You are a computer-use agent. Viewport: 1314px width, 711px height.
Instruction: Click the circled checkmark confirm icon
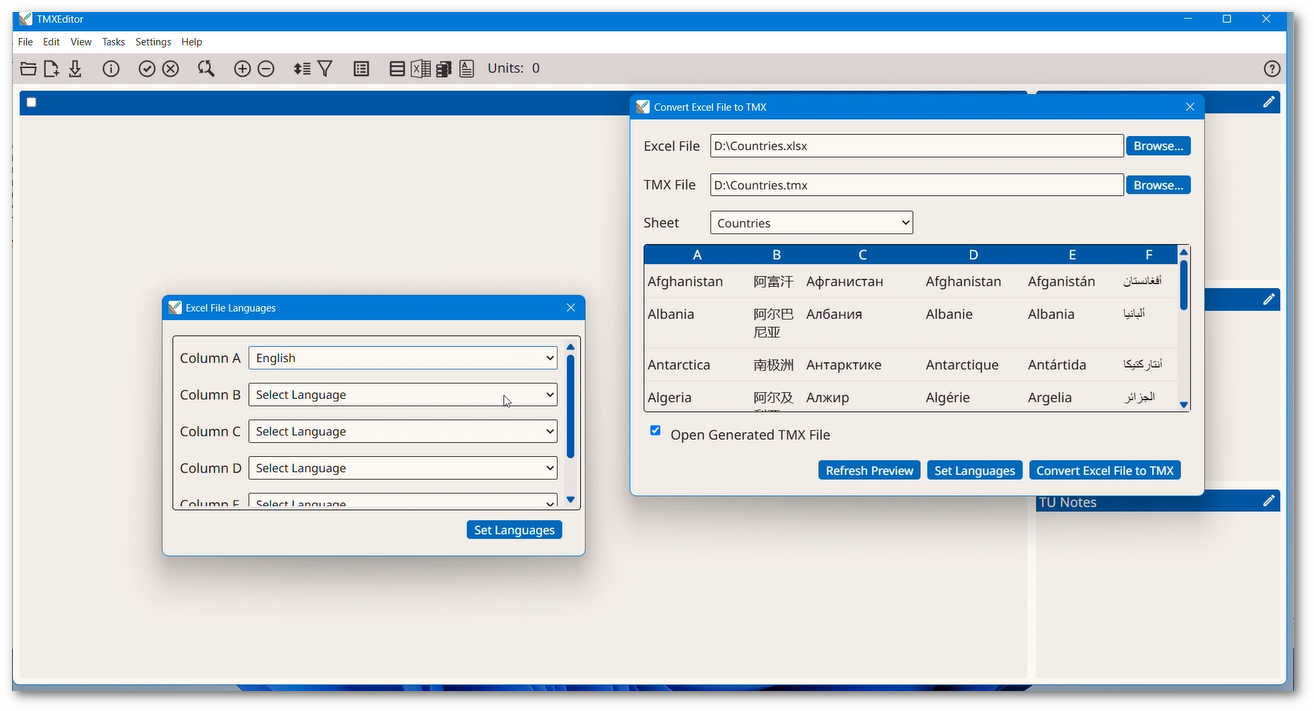coord(147,69)
